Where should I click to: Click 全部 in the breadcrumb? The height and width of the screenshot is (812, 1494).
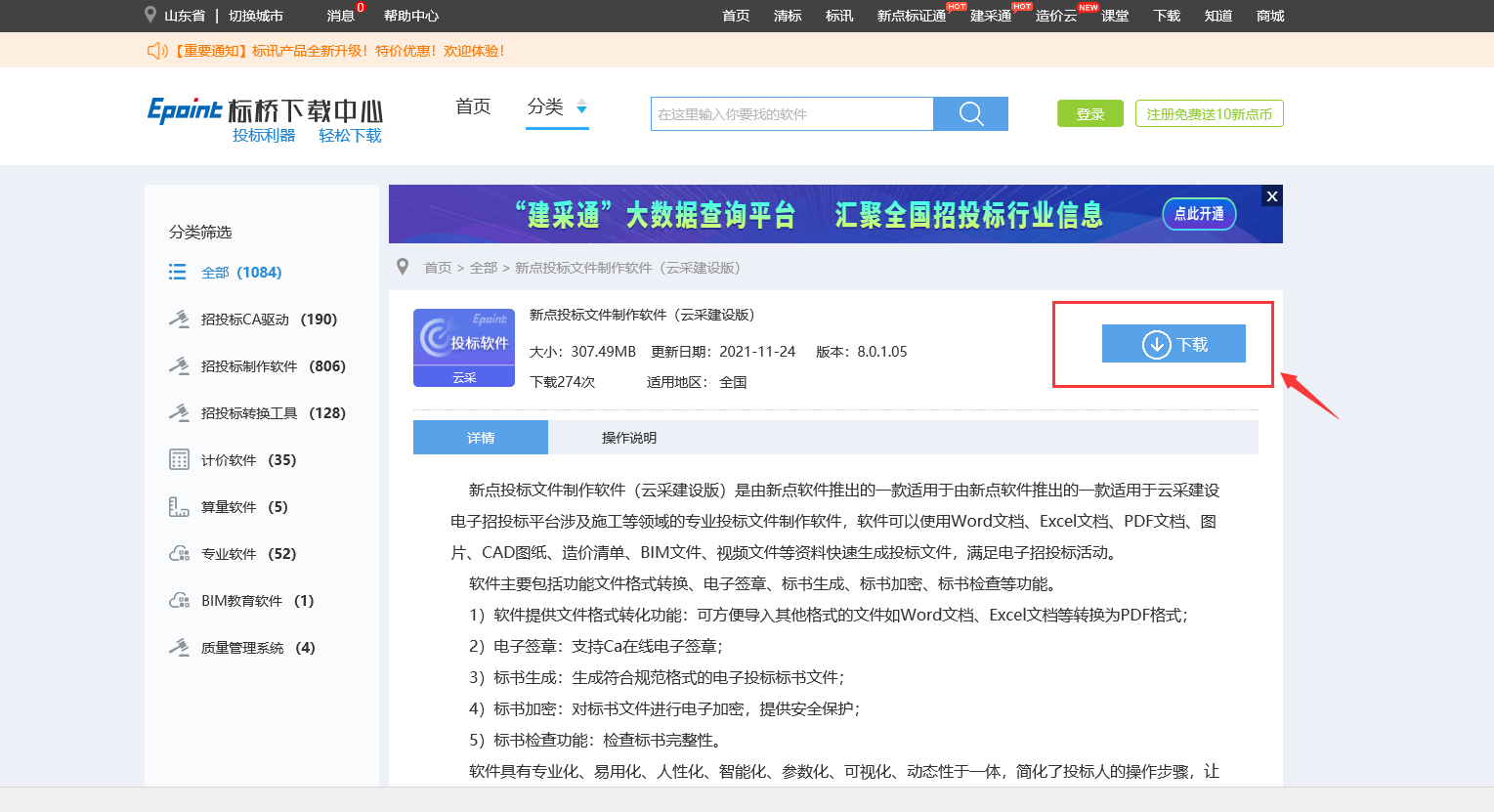tap(484, 268)
